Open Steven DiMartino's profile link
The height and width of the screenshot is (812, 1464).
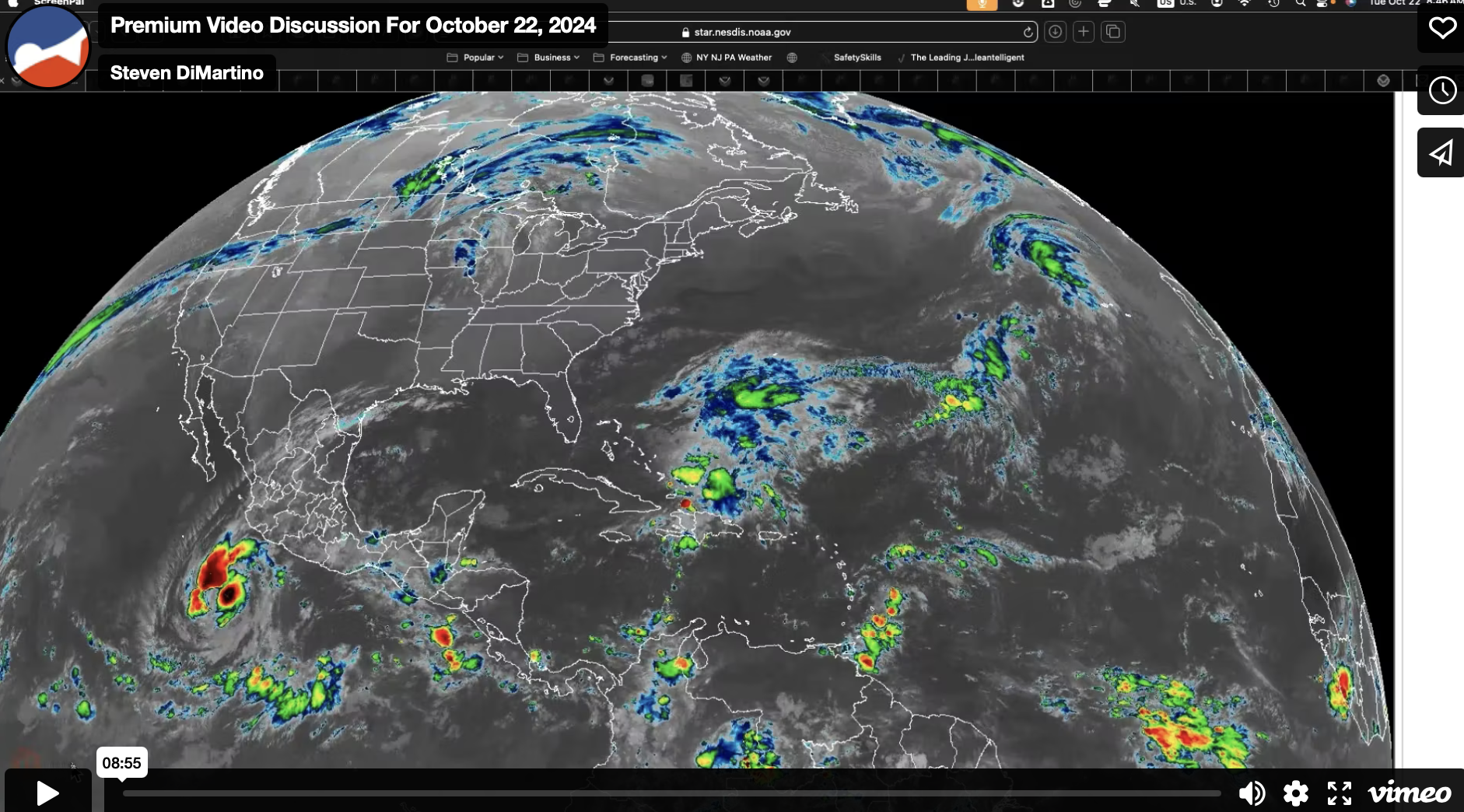[x=187, y=73]
